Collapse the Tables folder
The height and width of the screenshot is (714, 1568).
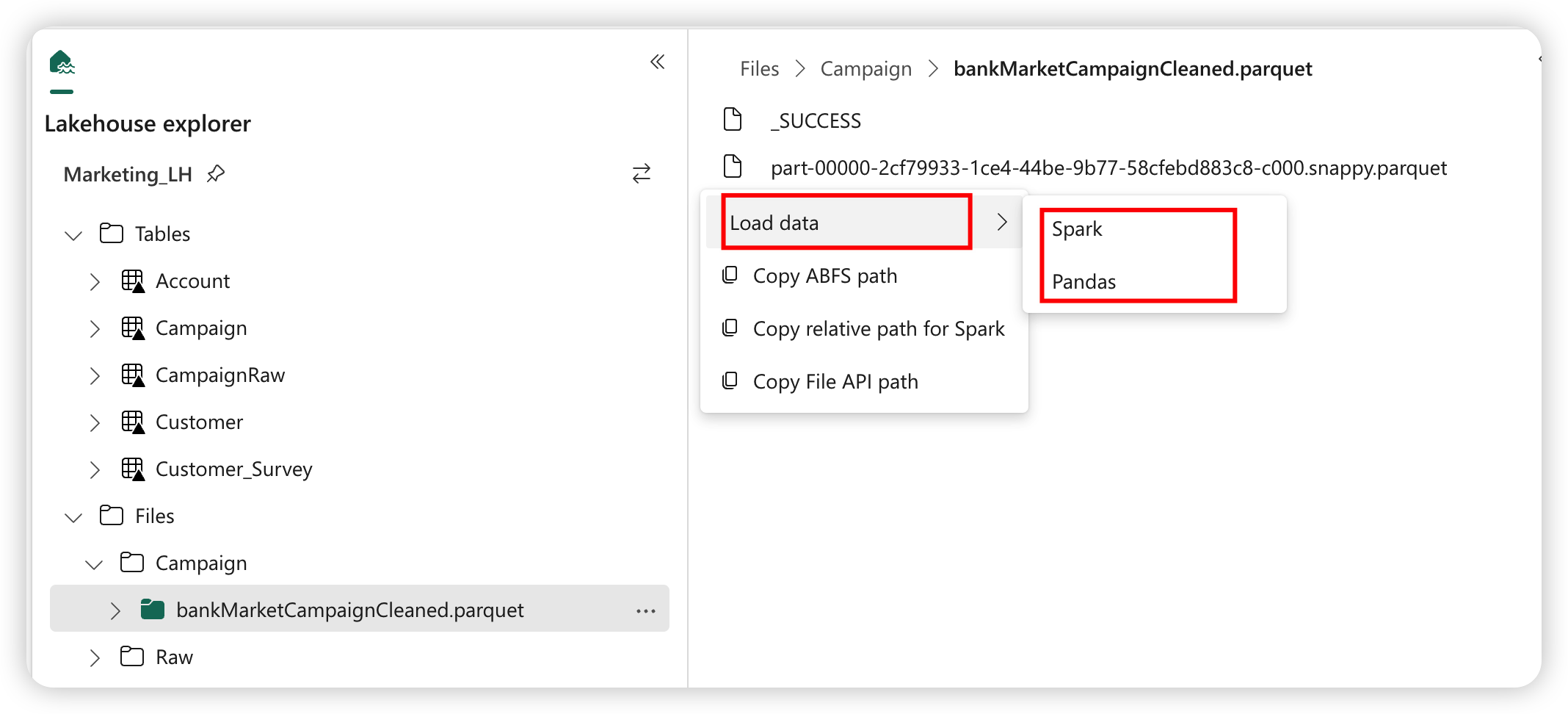pyautogui.click(x=73, y=235)
